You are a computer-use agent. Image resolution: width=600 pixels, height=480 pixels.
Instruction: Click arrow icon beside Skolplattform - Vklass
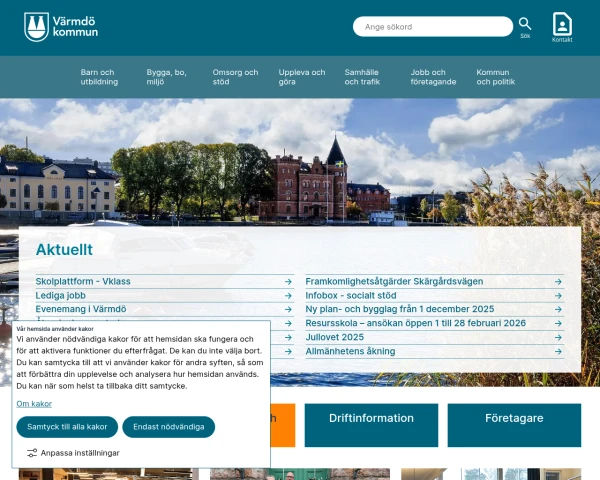(288, 282)
